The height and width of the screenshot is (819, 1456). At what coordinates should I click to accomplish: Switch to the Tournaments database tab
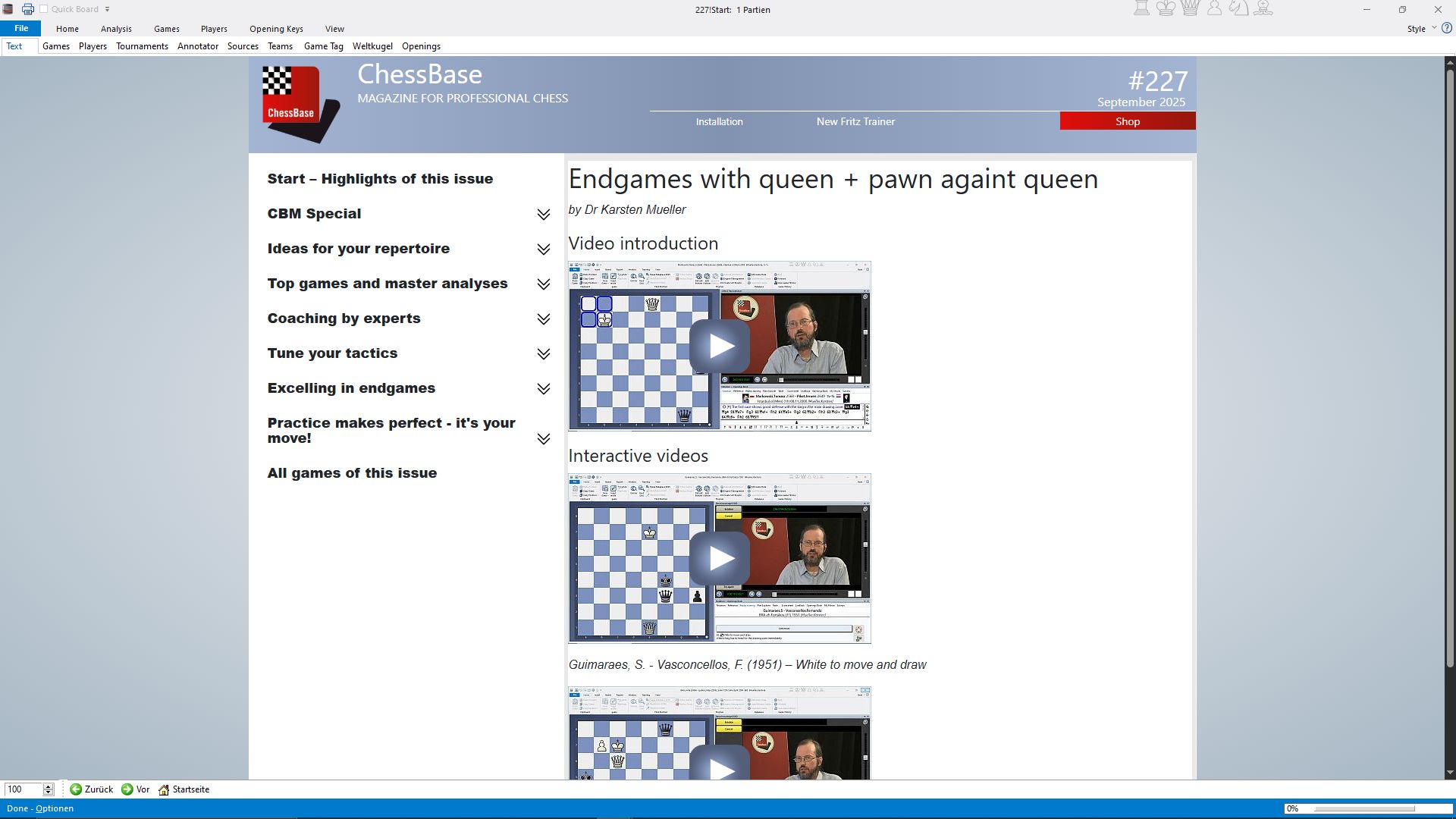[142, 46]
